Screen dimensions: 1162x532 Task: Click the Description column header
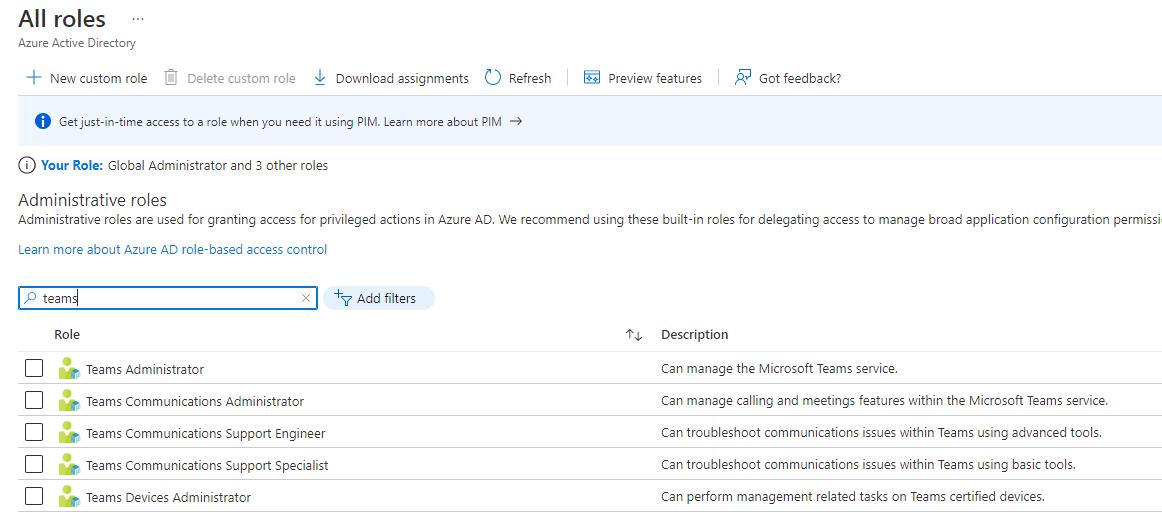pyautogui.click(x=694, y=334)
